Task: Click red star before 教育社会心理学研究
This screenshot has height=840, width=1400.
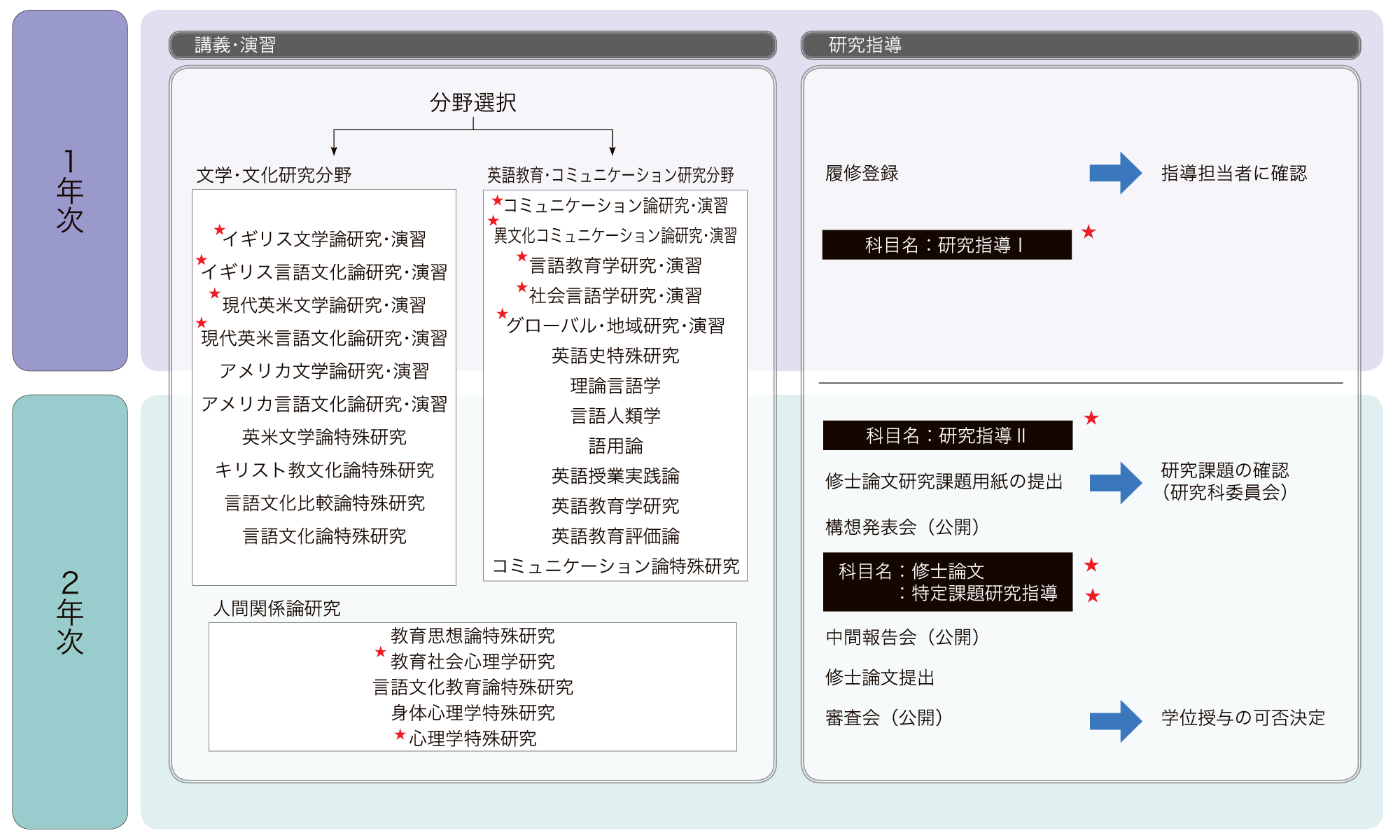Action: coord(380,652)
